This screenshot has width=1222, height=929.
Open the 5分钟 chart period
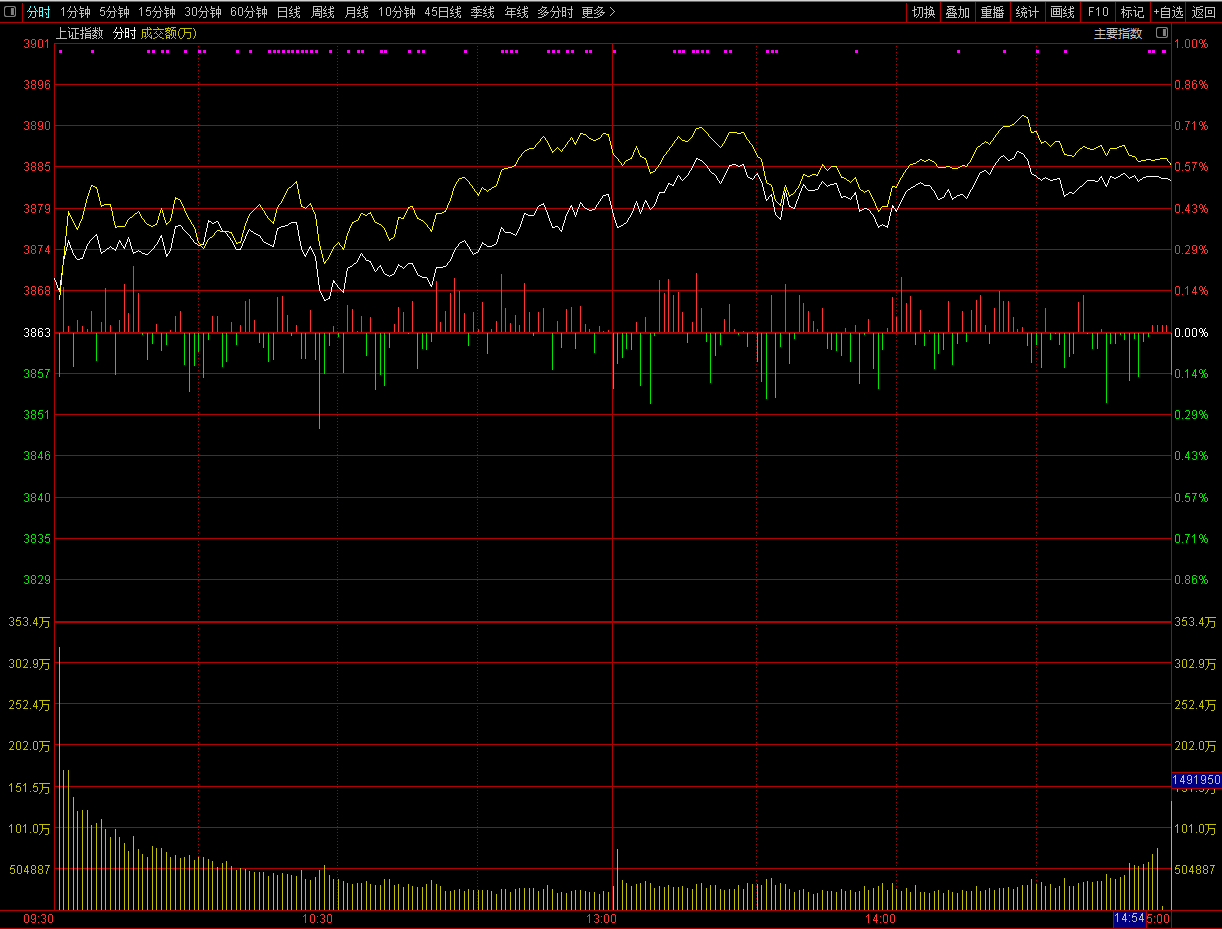114,12
